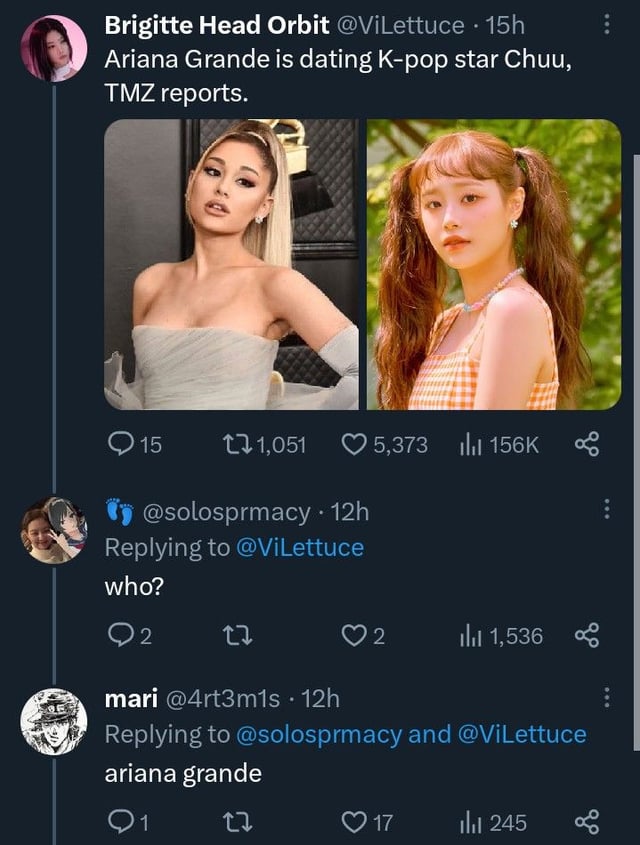Retweet the "who?" reply
This screenshot has width=640, height=845.
coord(231,635)
